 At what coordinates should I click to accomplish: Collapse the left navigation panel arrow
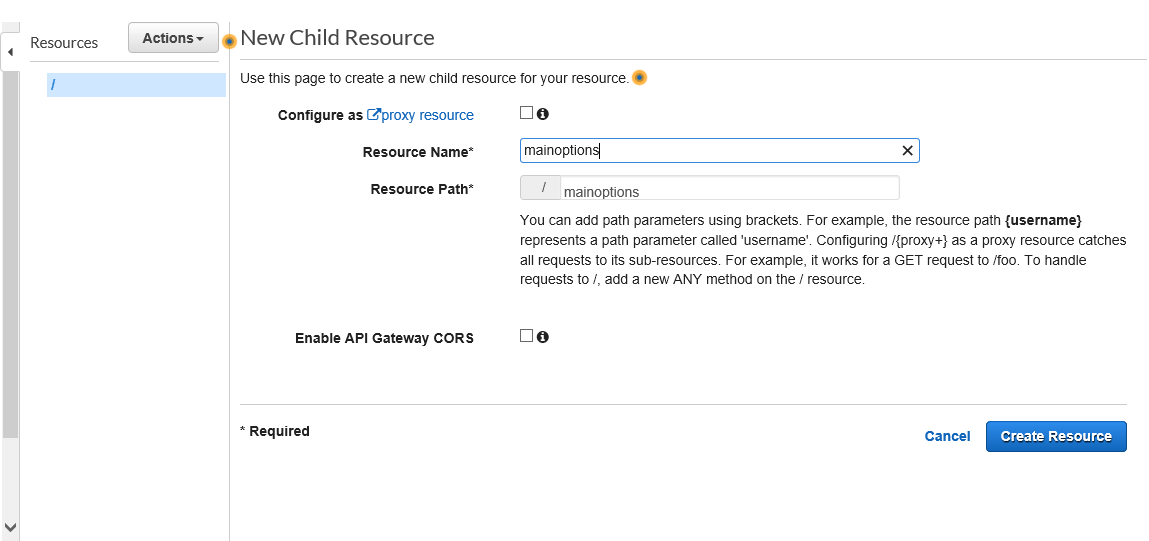click(10, 51)
